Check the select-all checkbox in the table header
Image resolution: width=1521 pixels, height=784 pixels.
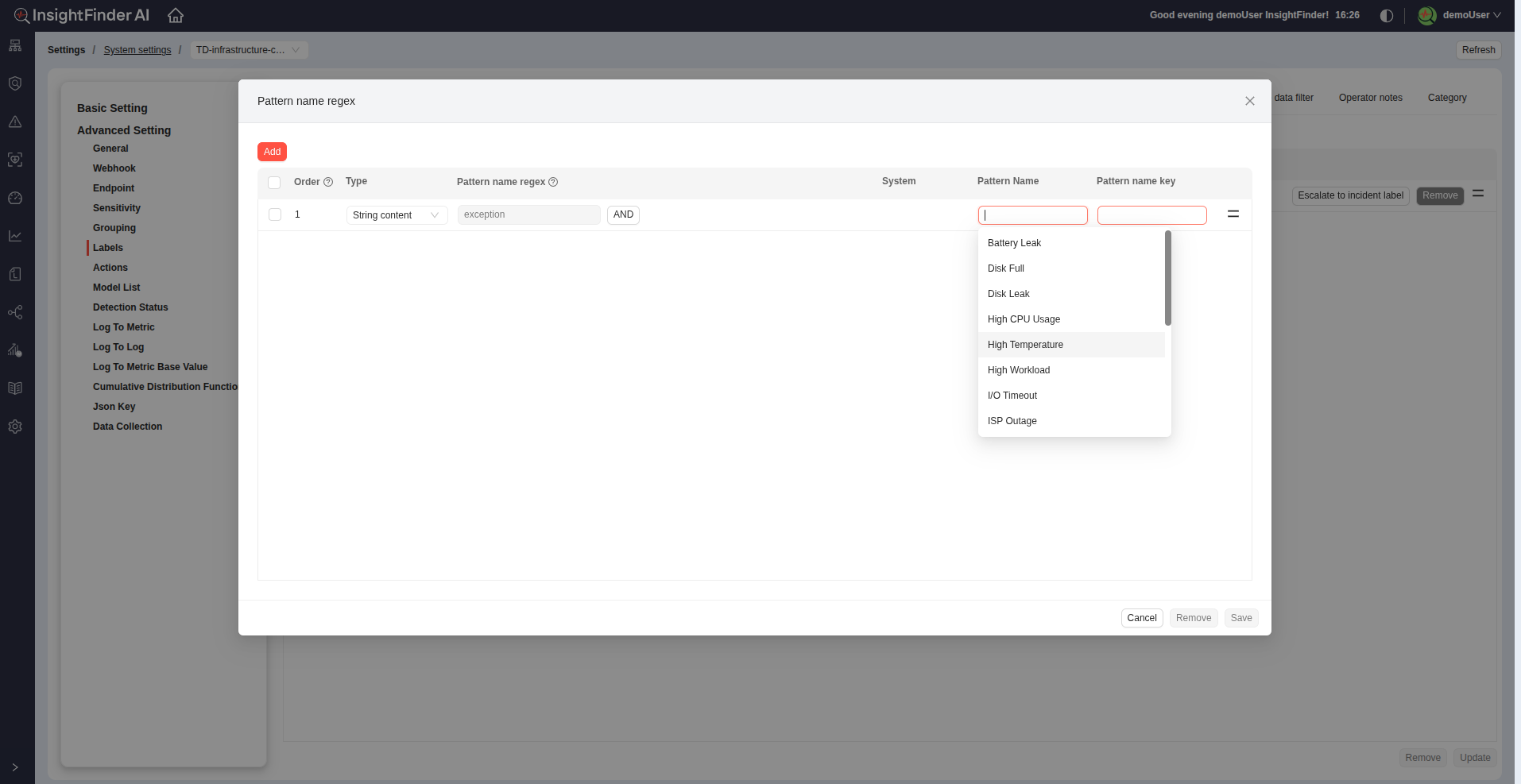(x=274, y=183)
